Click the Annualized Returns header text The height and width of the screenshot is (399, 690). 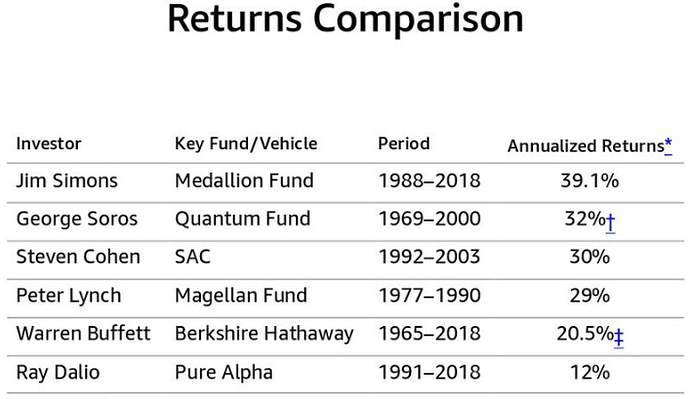pyautogui.click(x=586, y=146)
